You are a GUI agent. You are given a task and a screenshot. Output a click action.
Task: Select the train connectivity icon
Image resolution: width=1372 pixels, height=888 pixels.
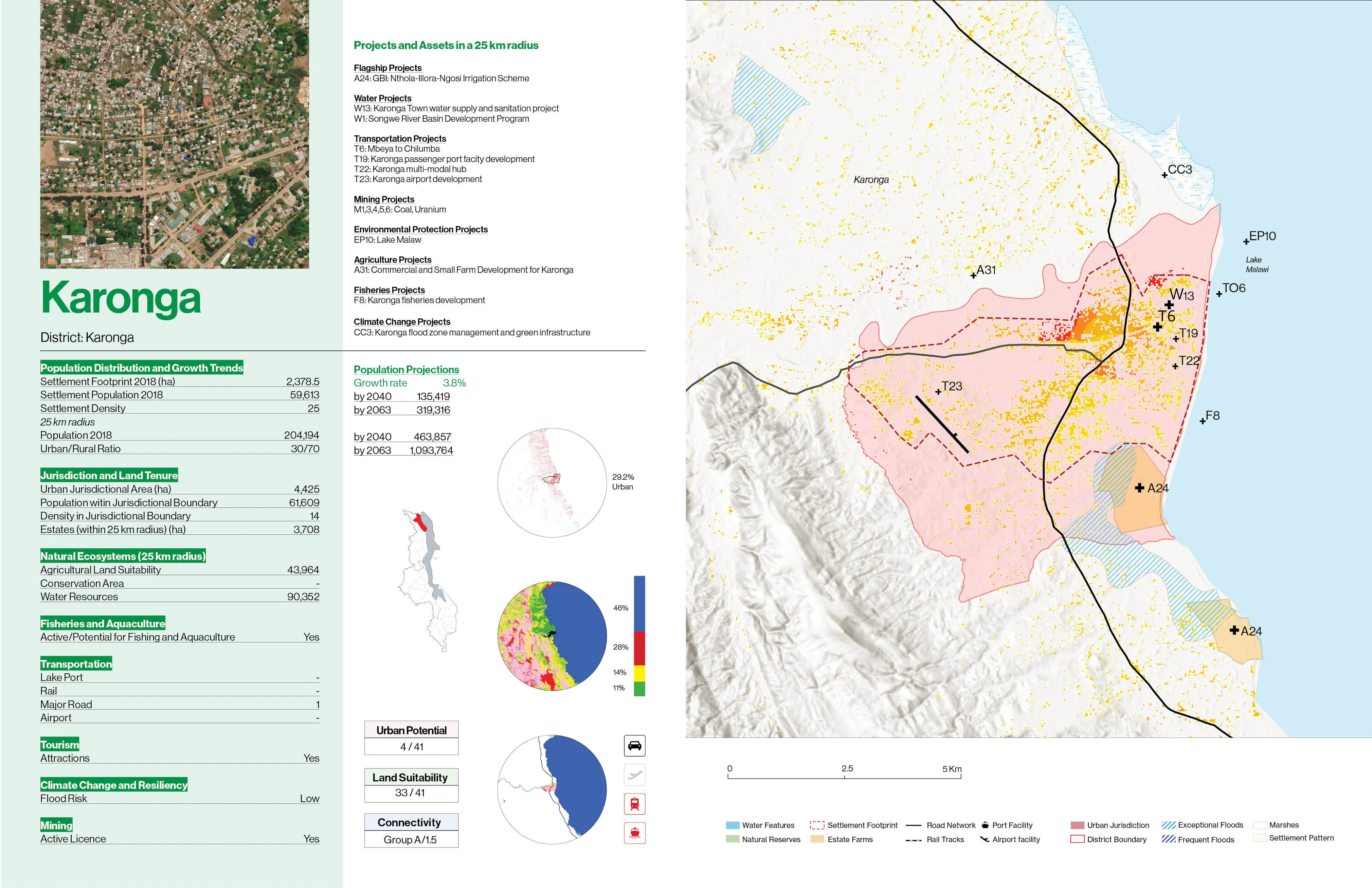[634, 803]
